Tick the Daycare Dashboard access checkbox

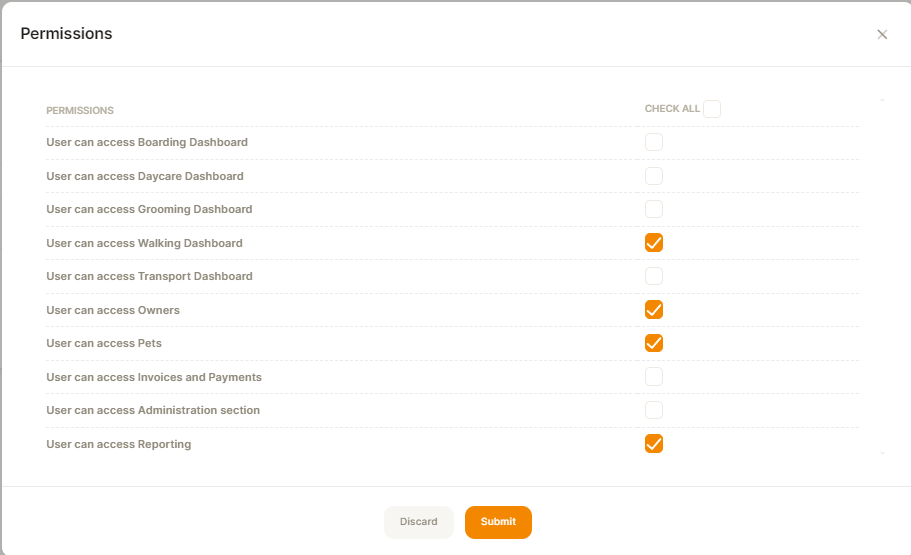click(x=654, y=176)
